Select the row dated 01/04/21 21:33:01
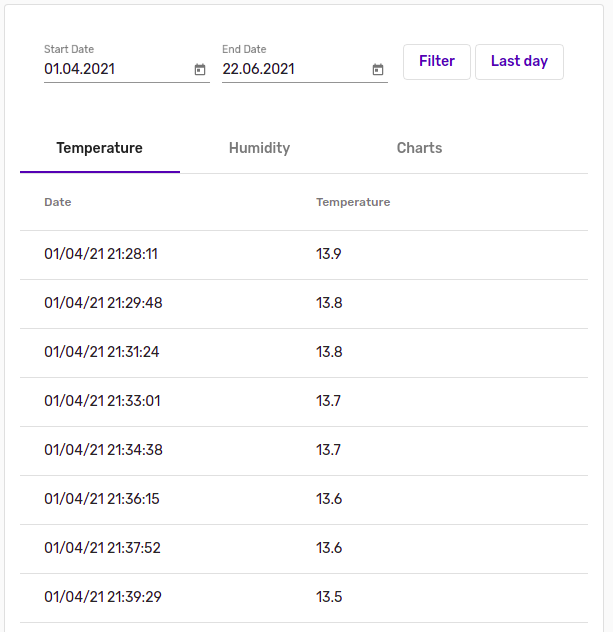 pos(304,402)
